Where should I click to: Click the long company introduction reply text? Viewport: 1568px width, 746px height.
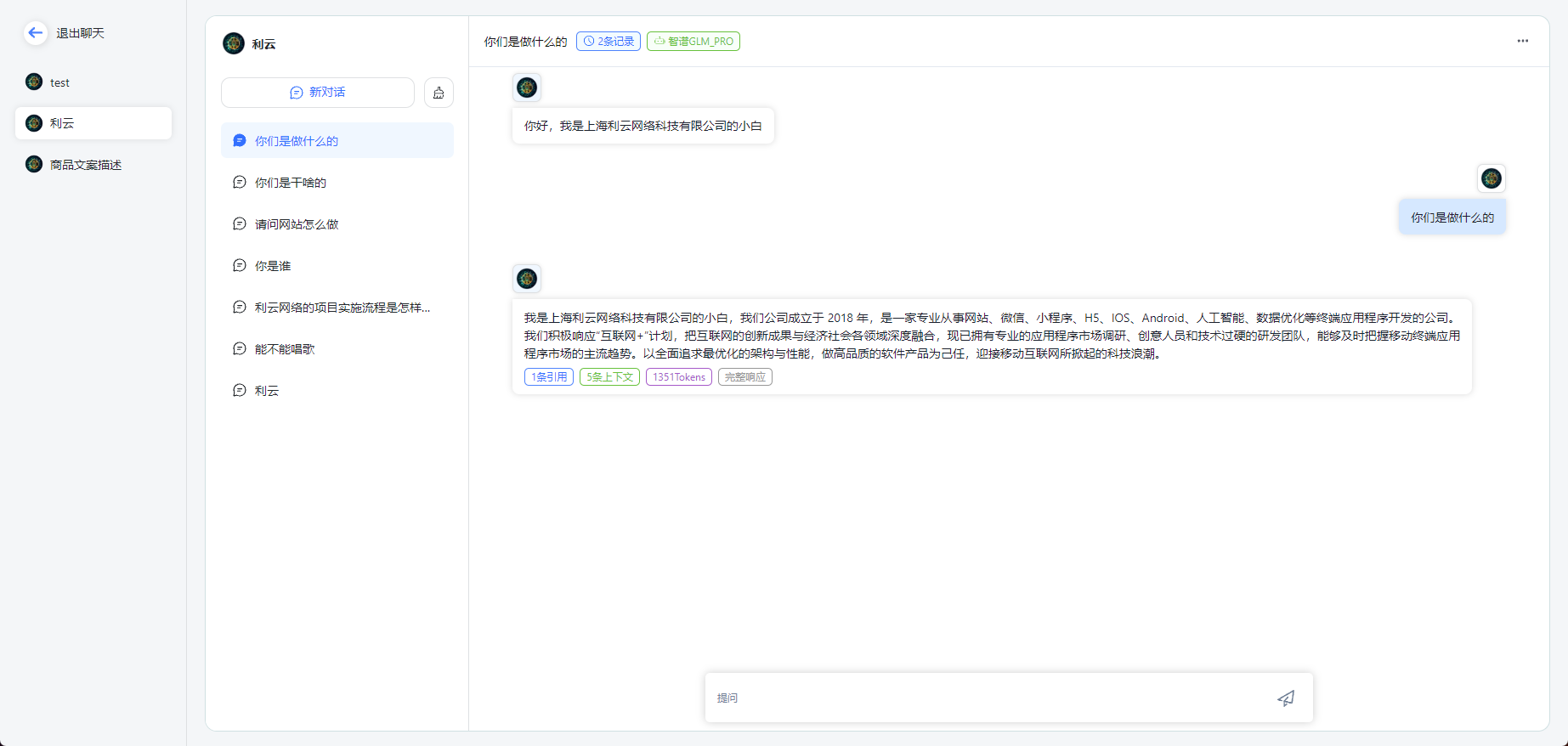(992, 336)
